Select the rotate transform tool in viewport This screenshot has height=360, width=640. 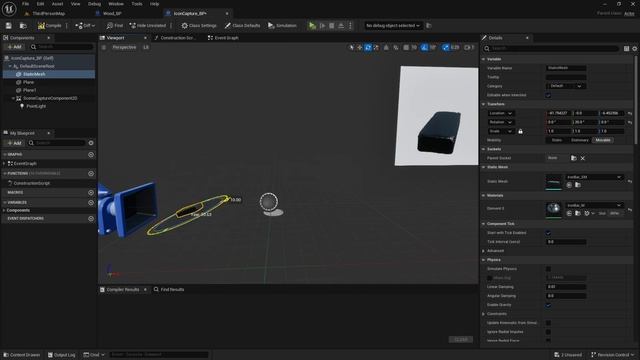tap(368, 48)
